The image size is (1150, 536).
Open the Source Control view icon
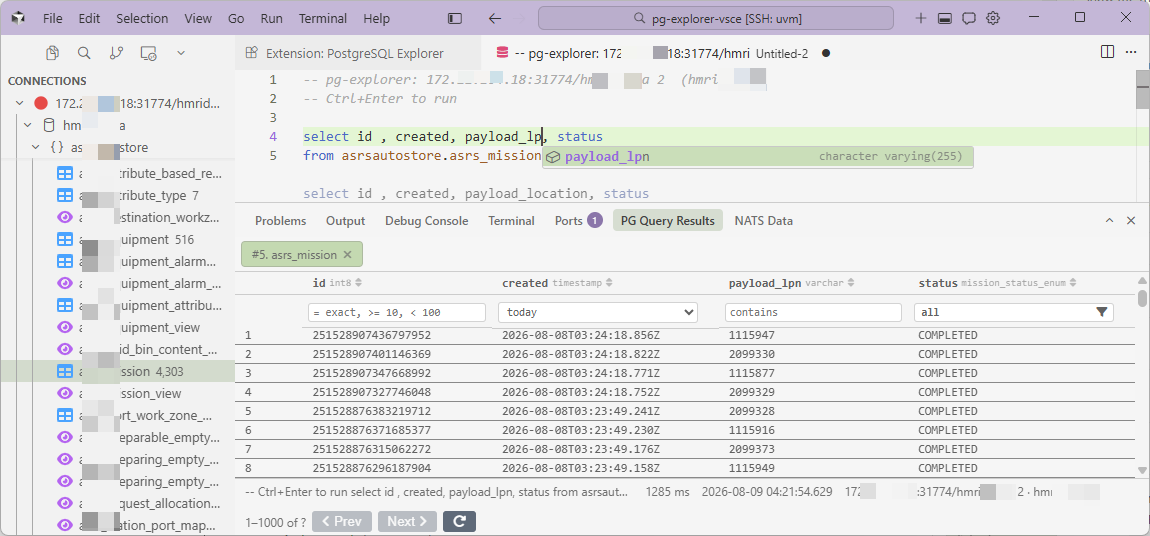(116, 53)
